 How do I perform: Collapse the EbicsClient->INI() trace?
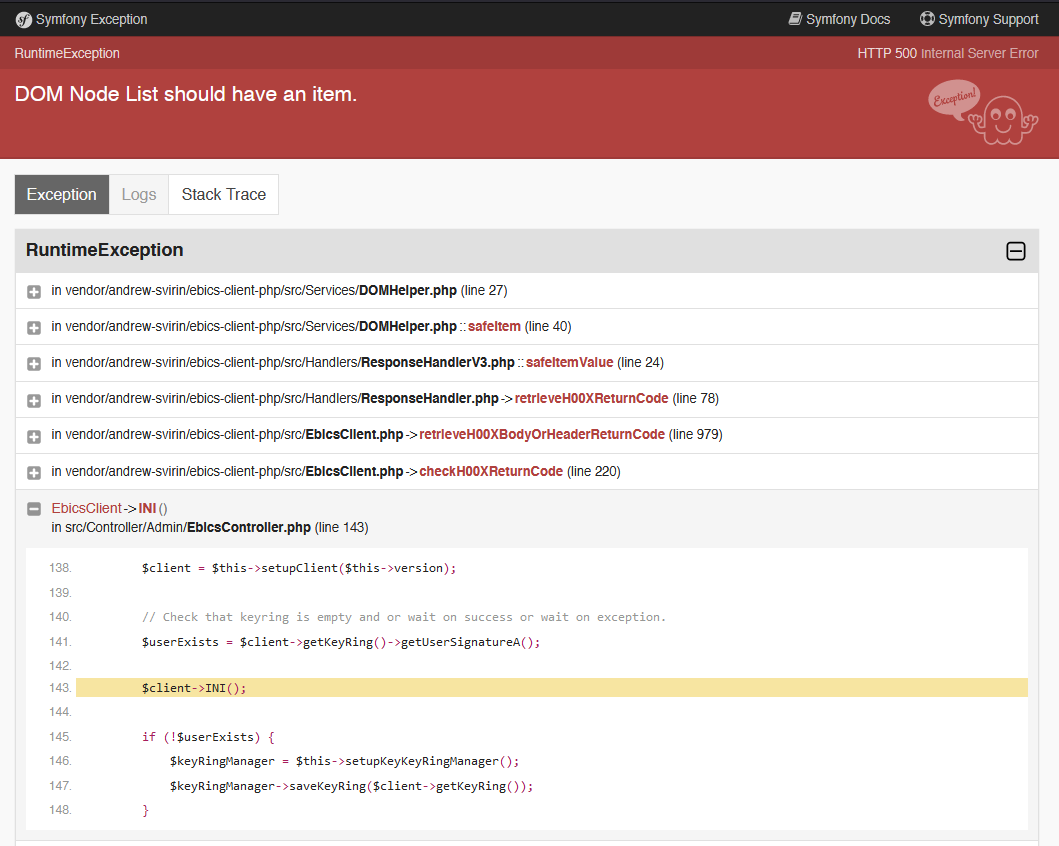click(x=34, y=509)
